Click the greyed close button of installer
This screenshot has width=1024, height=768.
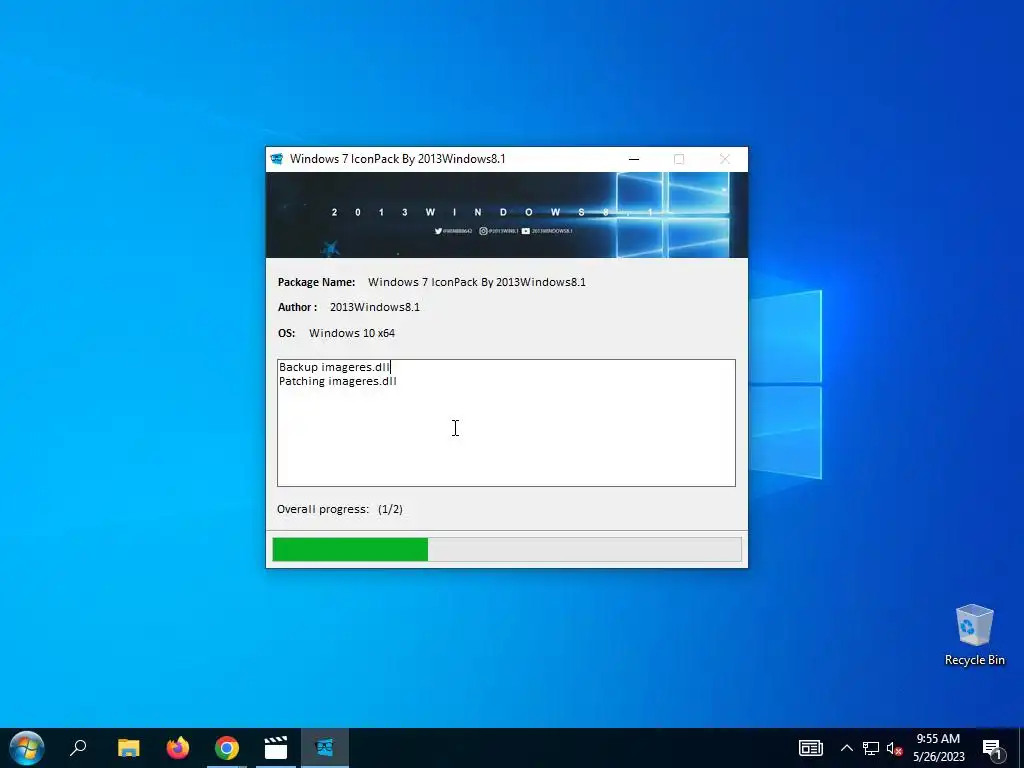pos(725,159)
